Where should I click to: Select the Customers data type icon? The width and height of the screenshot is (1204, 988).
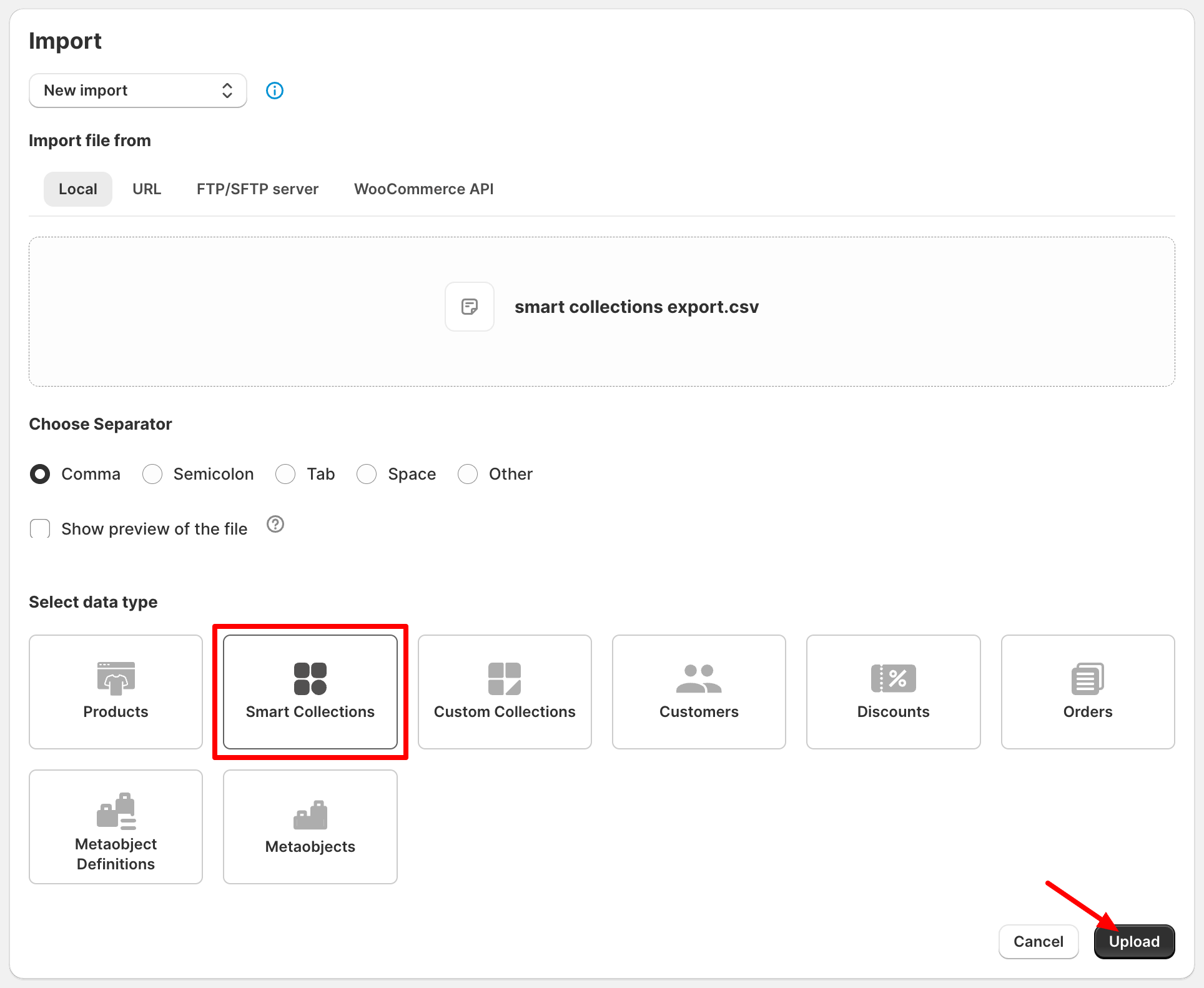699,691
